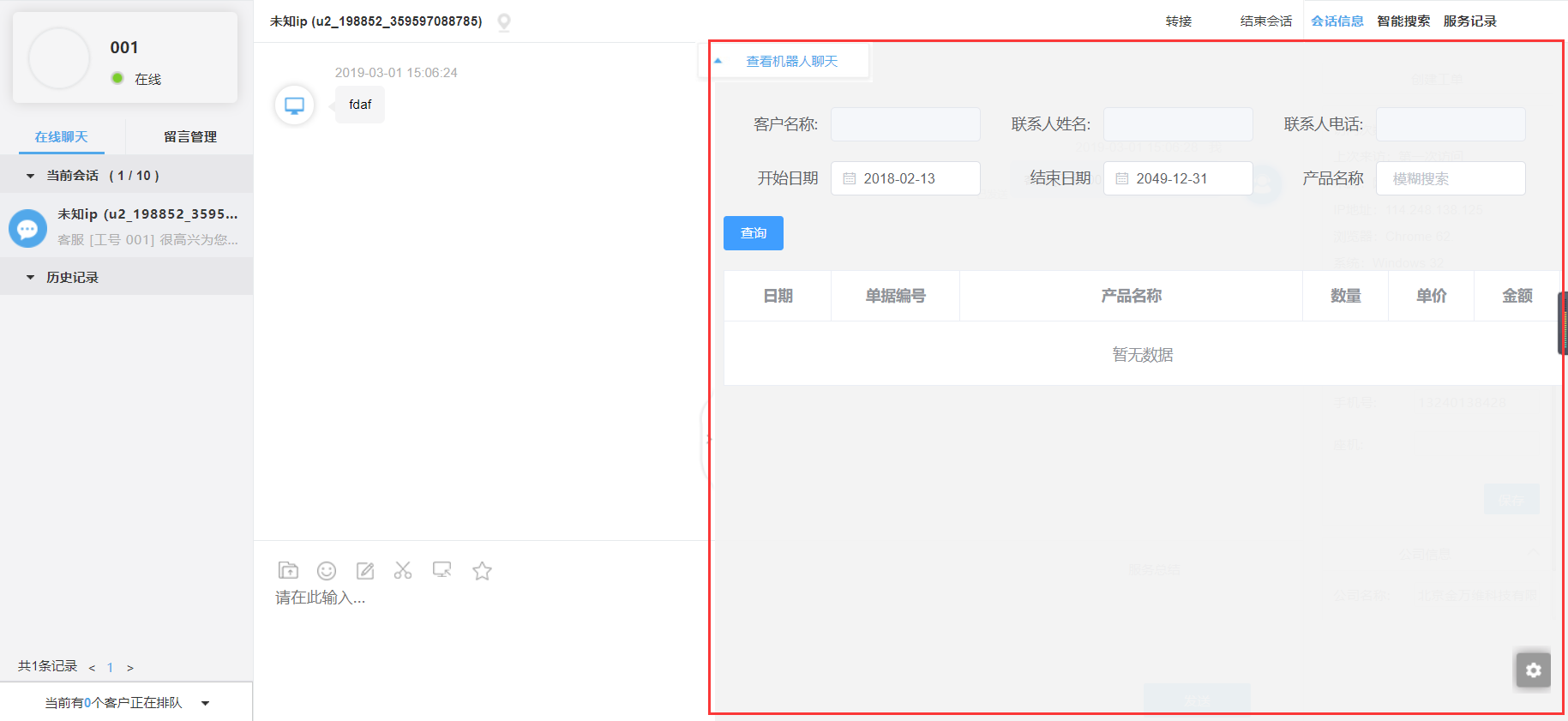Click the star rating icon
1568x721 pixels.
pos(482,571)
